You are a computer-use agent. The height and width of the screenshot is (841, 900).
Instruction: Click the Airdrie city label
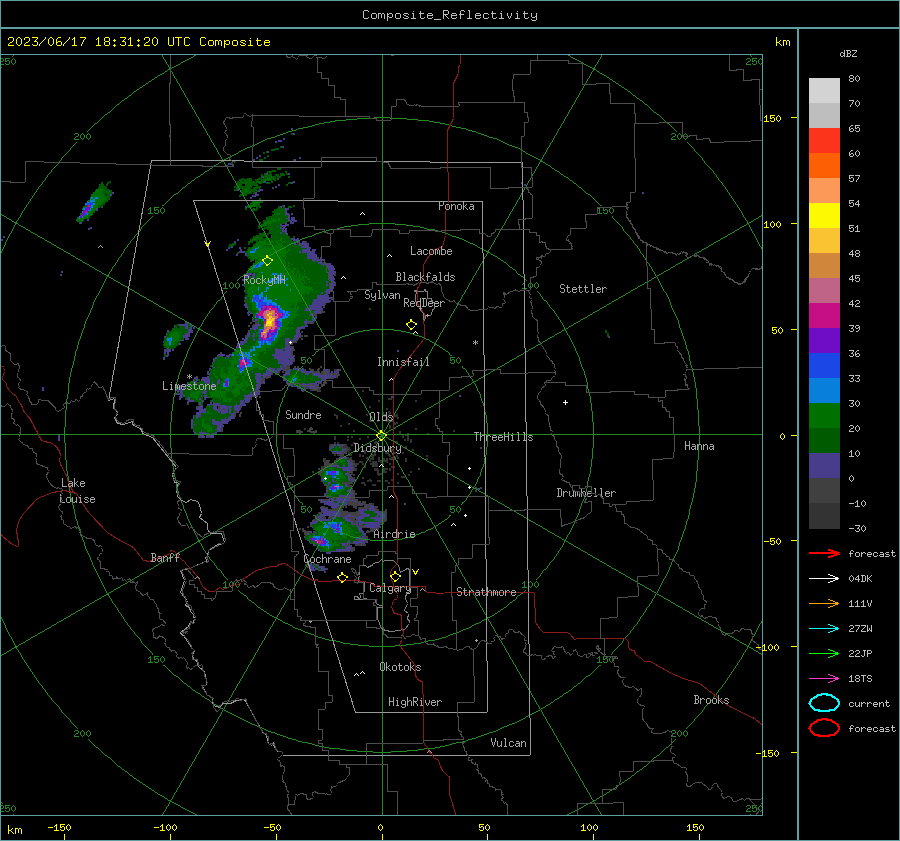pyautogui.click(x=394, y=534)
